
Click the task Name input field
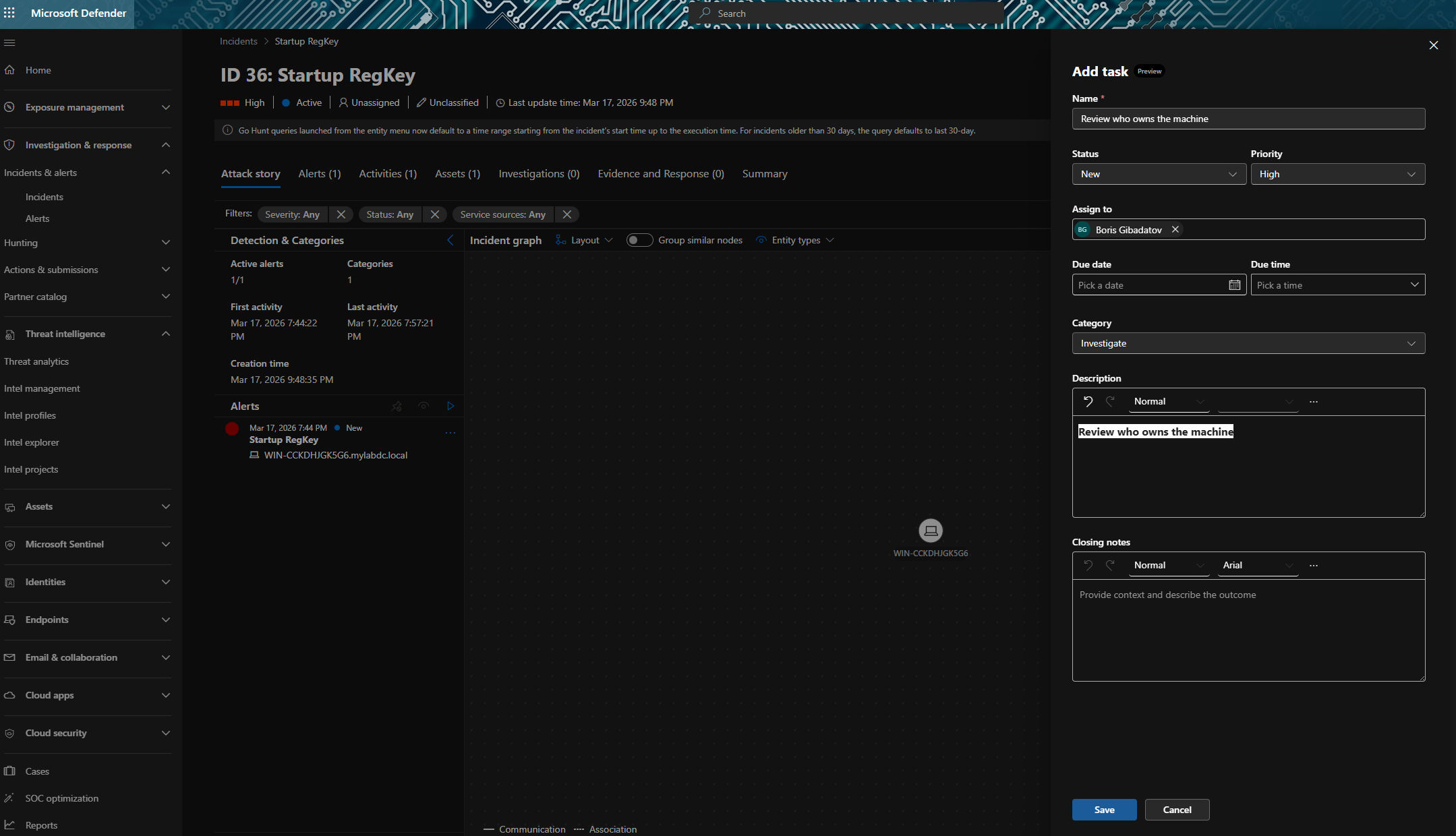click(1248, 119)
